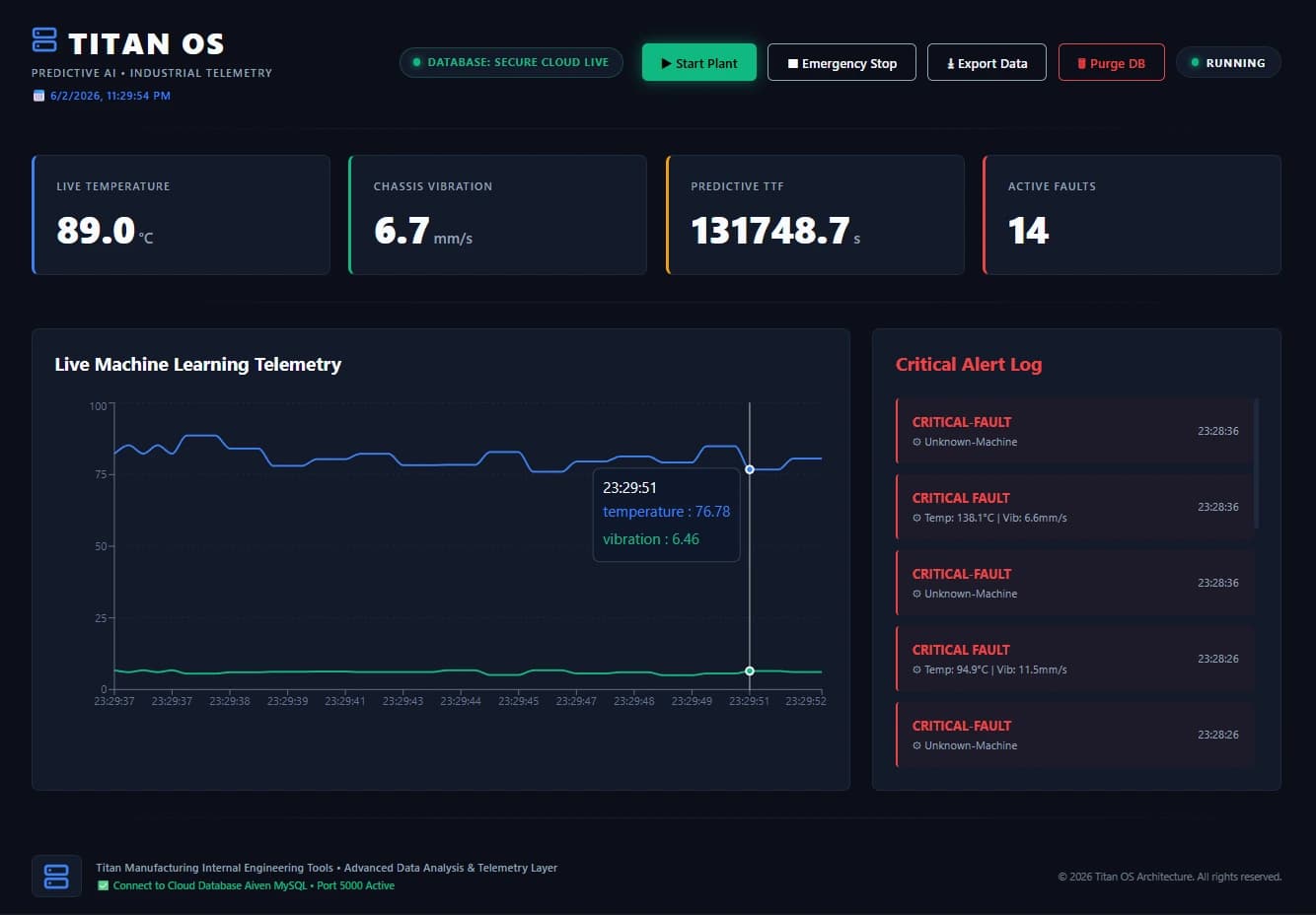Click the 'Titan Manufacturing Internal Engineering Tools' footer line
This screenshot has height=915, width=1316.
click(x=327, y=868)
